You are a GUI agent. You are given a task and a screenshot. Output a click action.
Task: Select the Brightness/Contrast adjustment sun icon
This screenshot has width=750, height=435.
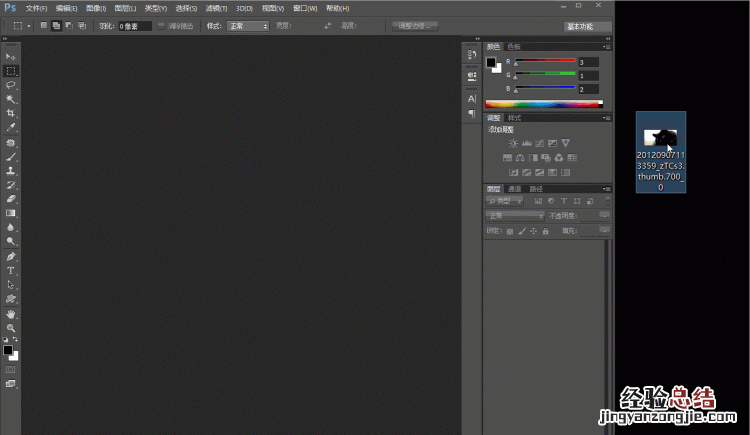click(x=513, y=144)
